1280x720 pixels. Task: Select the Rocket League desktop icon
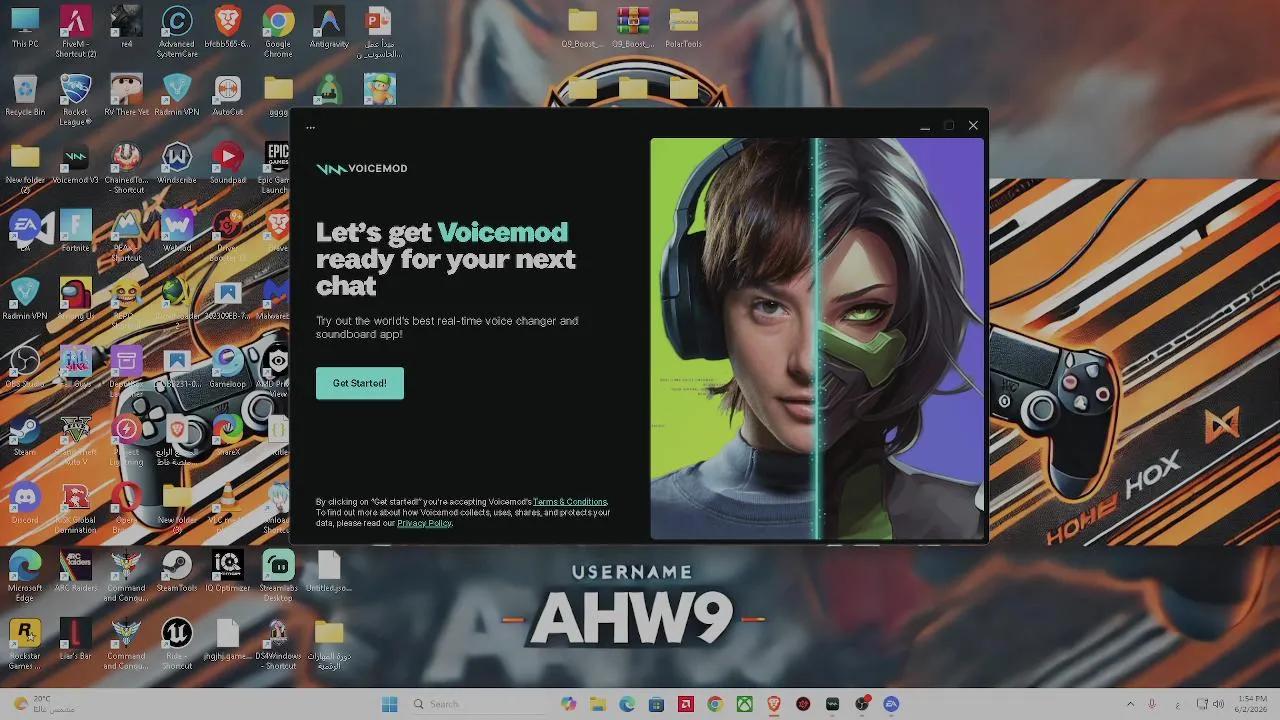click(x=75, y=99)
